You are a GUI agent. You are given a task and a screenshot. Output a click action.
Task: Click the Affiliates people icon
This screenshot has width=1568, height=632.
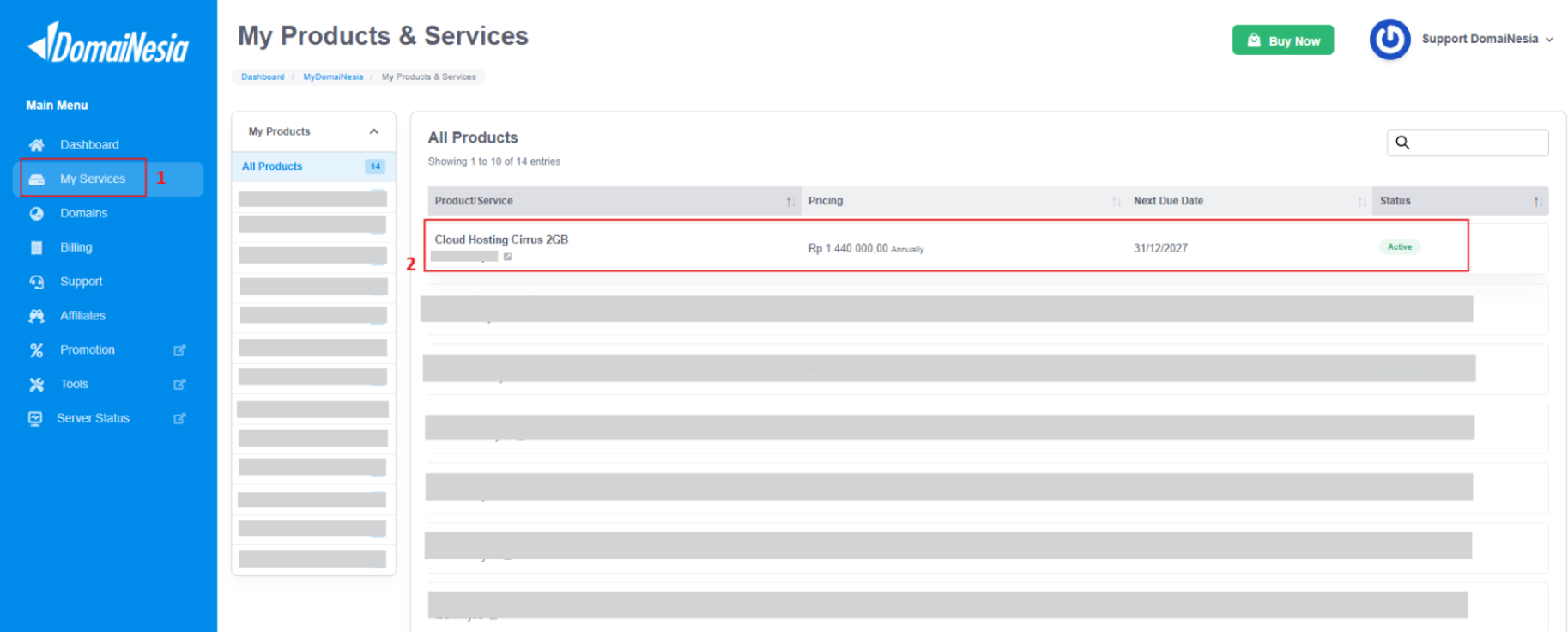(36, 316)
